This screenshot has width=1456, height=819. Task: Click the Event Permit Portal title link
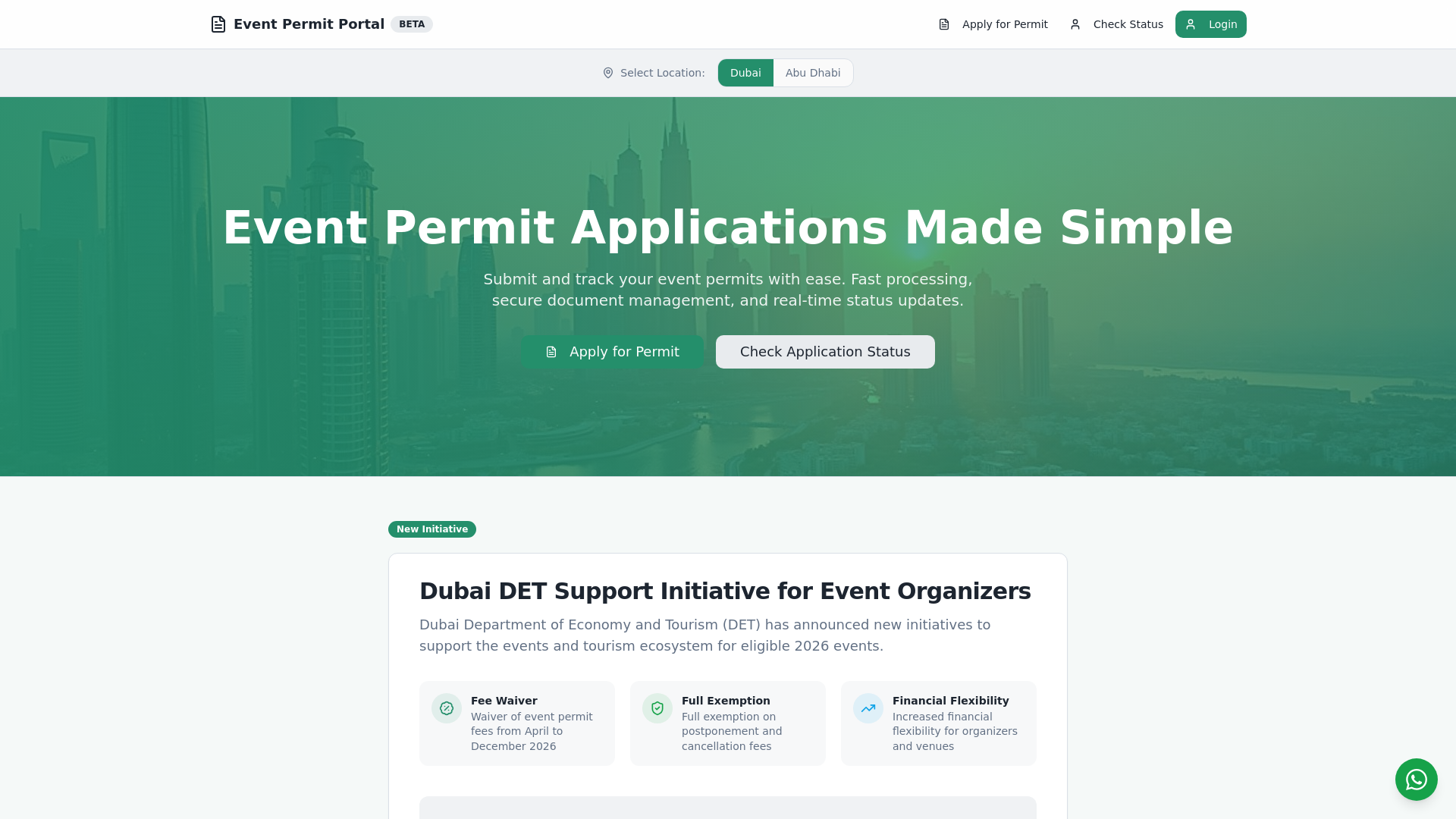309,24
